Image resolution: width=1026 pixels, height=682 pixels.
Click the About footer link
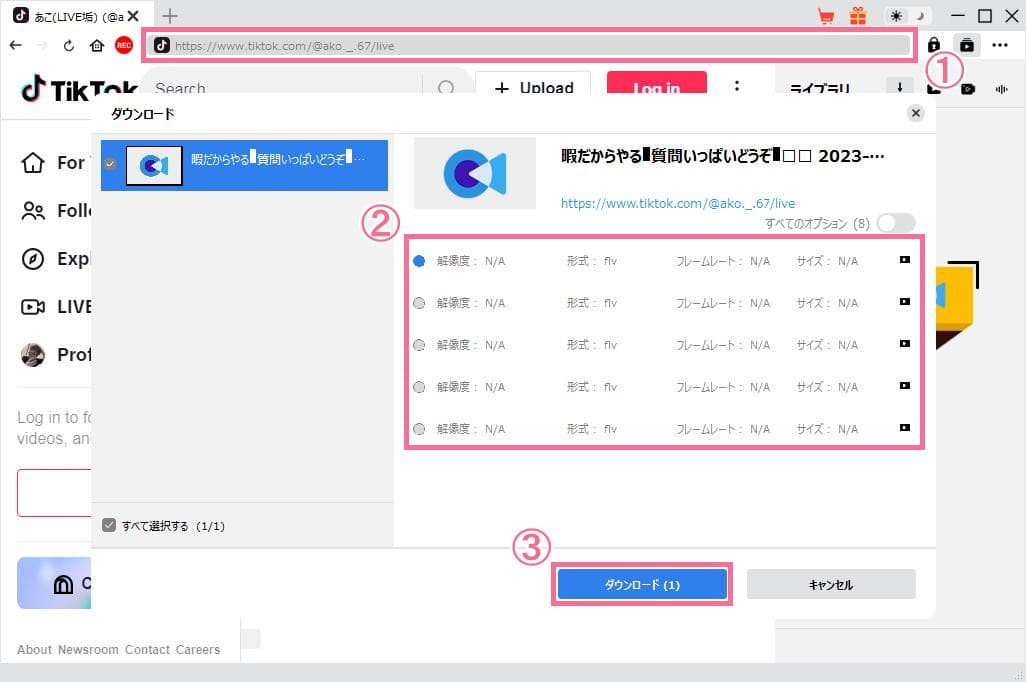34,649
